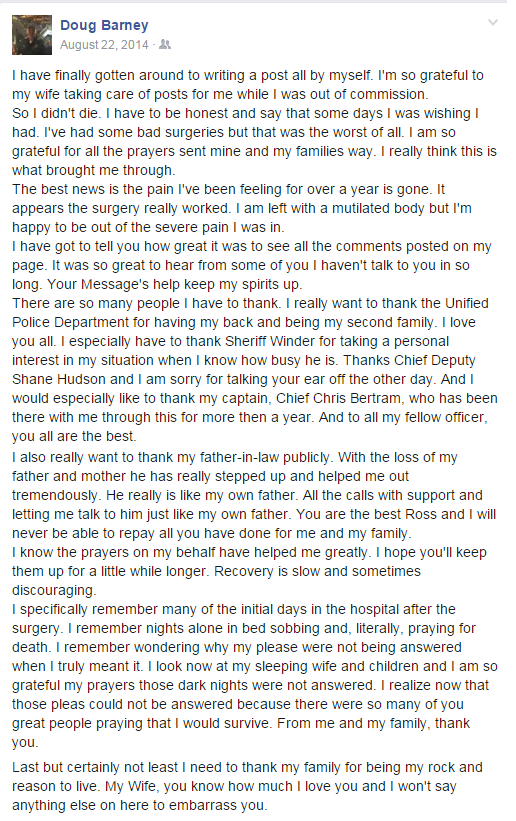Image resolution: width=516 pixels, height=821 pixels.
Task: Click the line "I know the prayers on my behalf"
Action: 249,553
